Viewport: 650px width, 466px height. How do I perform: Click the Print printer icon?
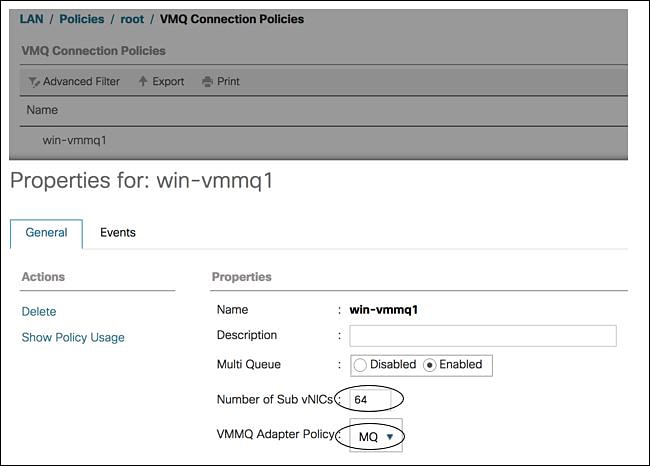click(207, 82)
